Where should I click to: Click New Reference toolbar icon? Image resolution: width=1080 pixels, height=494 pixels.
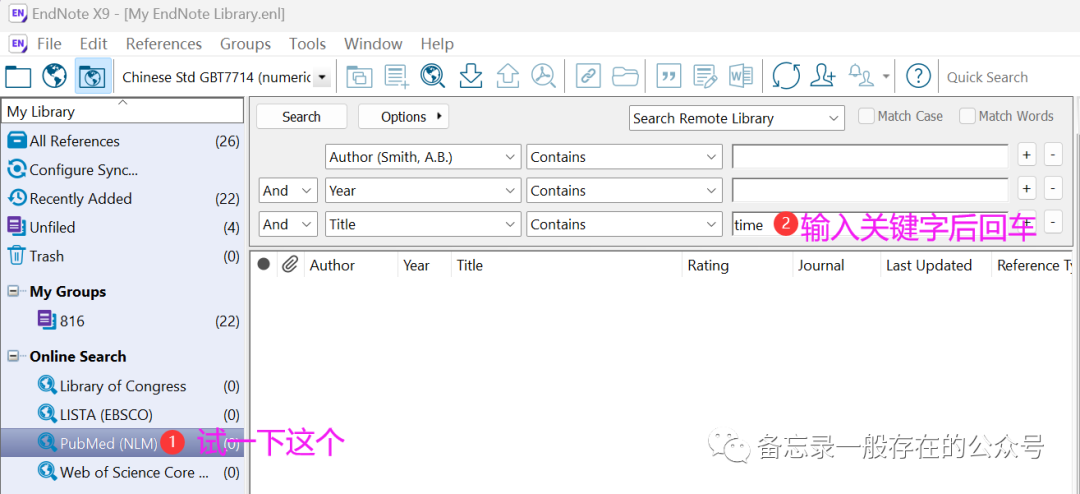tap(397, 76)
